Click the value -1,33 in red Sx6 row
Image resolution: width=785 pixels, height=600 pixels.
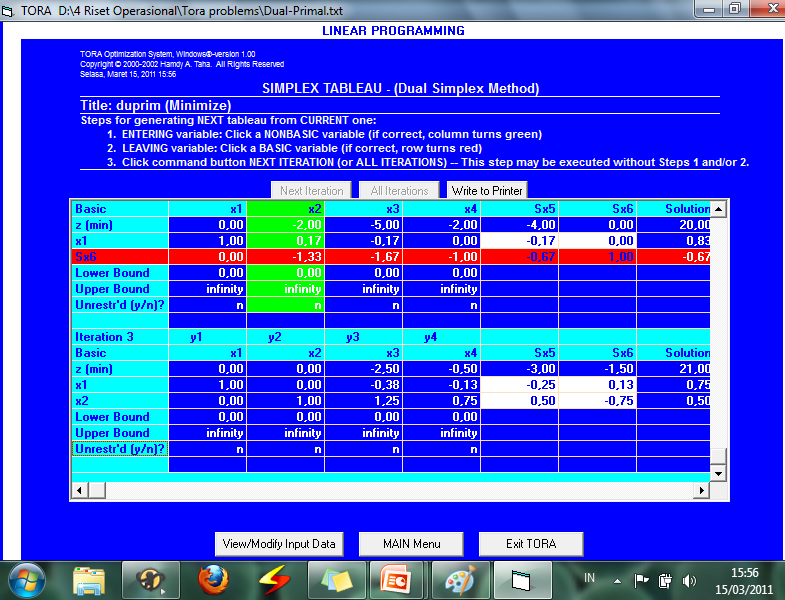[x=285, y=257]
